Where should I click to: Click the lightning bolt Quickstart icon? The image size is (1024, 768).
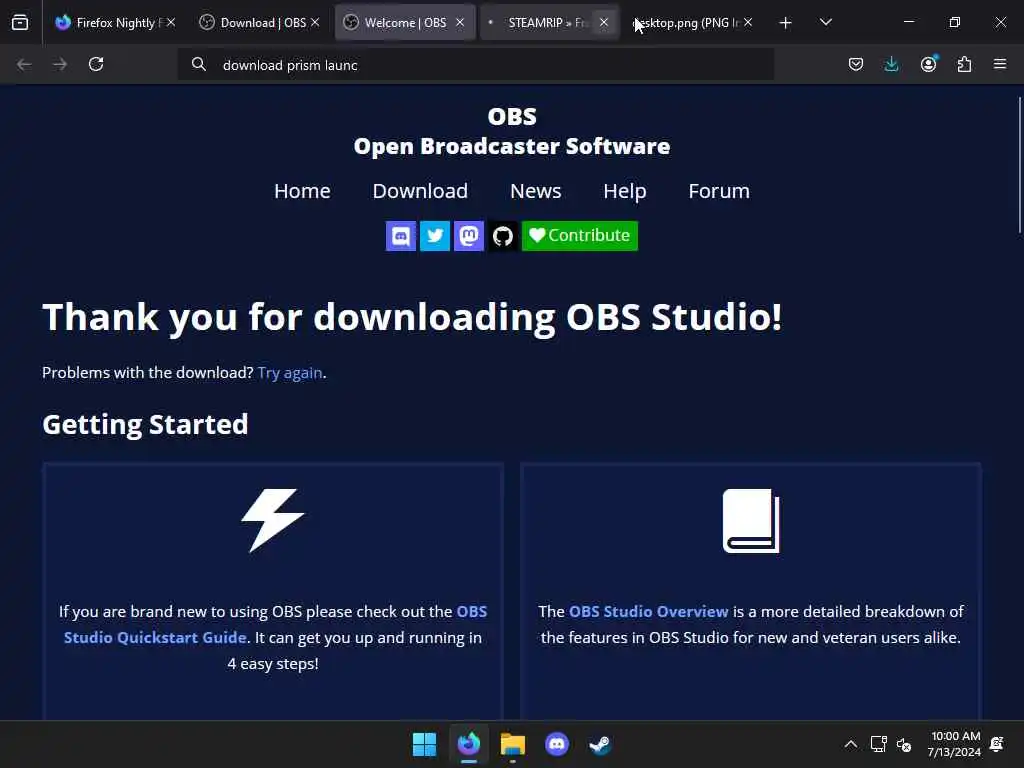pyautogui.click(x=273, y=520)
